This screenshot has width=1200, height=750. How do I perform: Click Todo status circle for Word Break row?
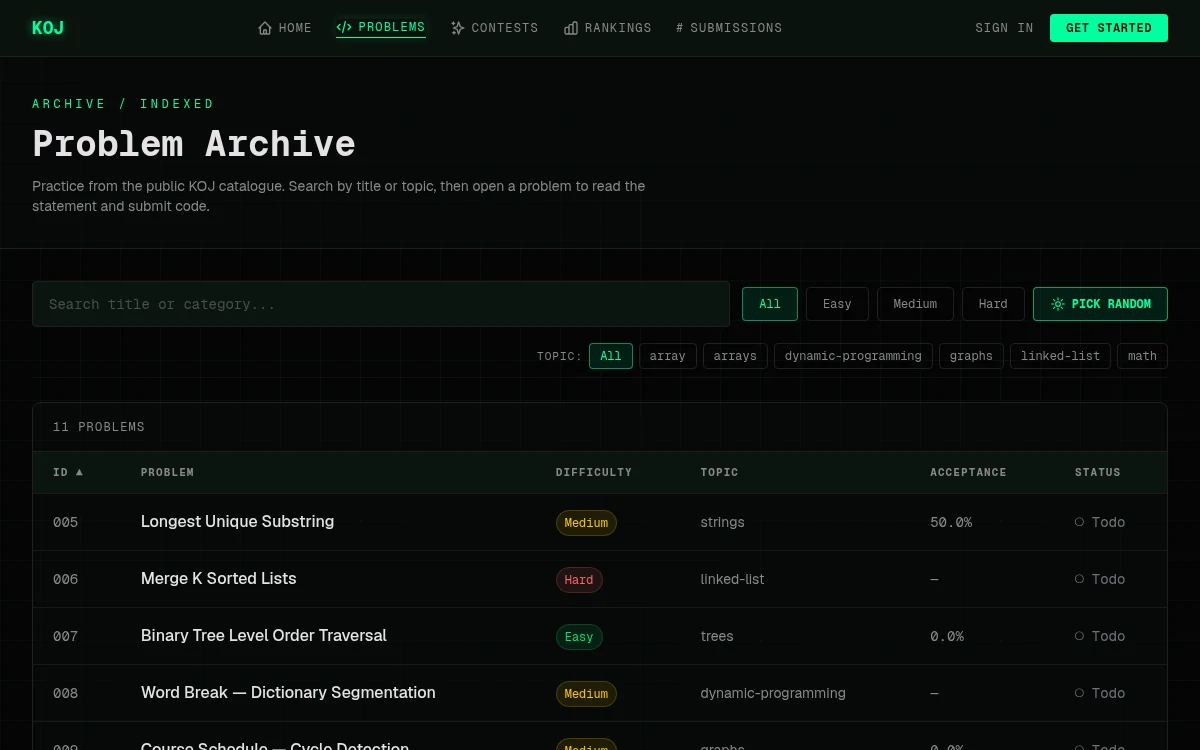[x=1079, y=693]
